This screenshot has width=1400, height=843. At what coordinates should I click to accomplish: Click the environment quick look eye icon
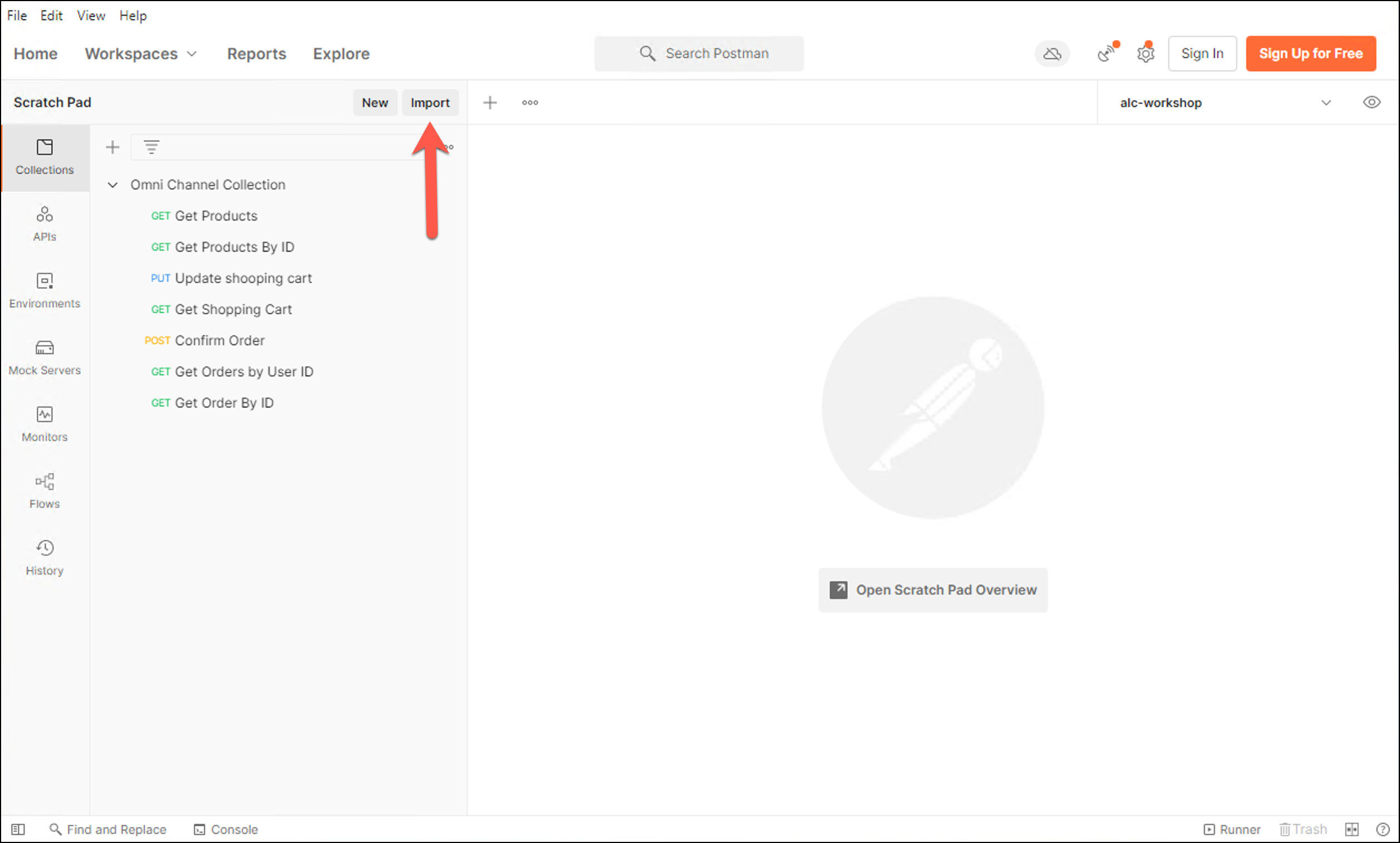pos(1371,103)
